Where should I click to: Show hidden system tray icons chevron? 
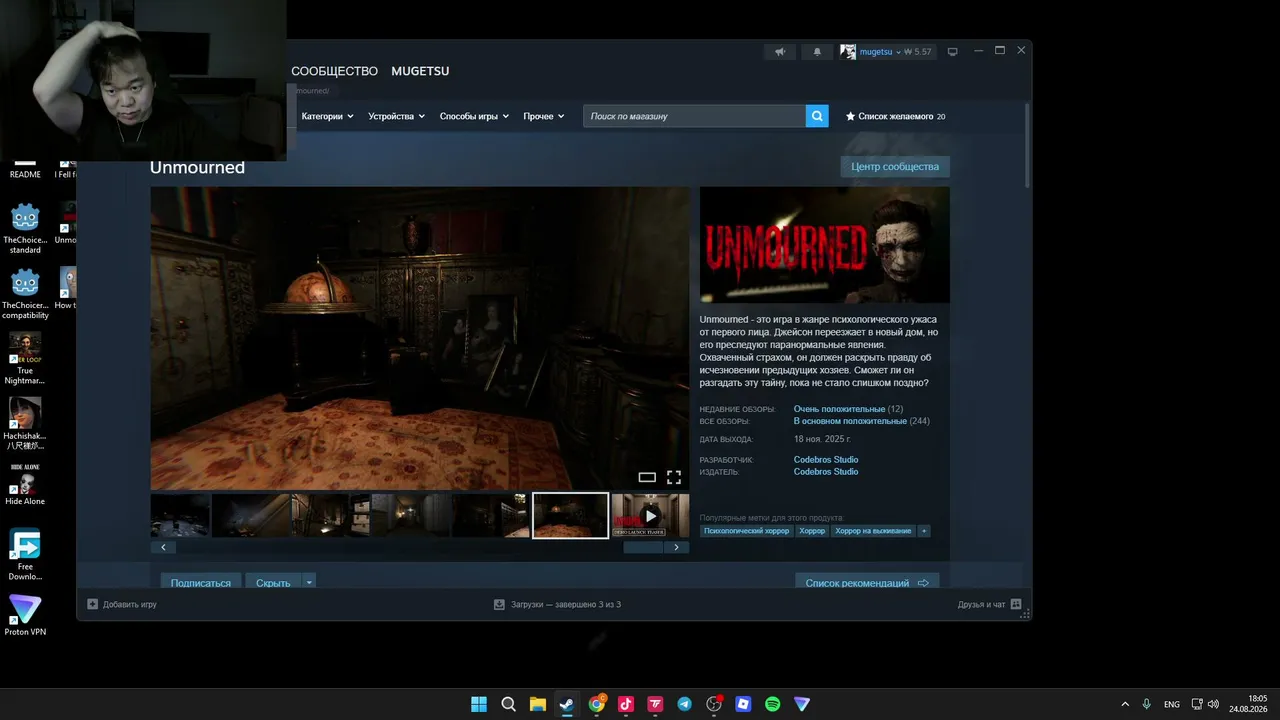coord(1125,704)
